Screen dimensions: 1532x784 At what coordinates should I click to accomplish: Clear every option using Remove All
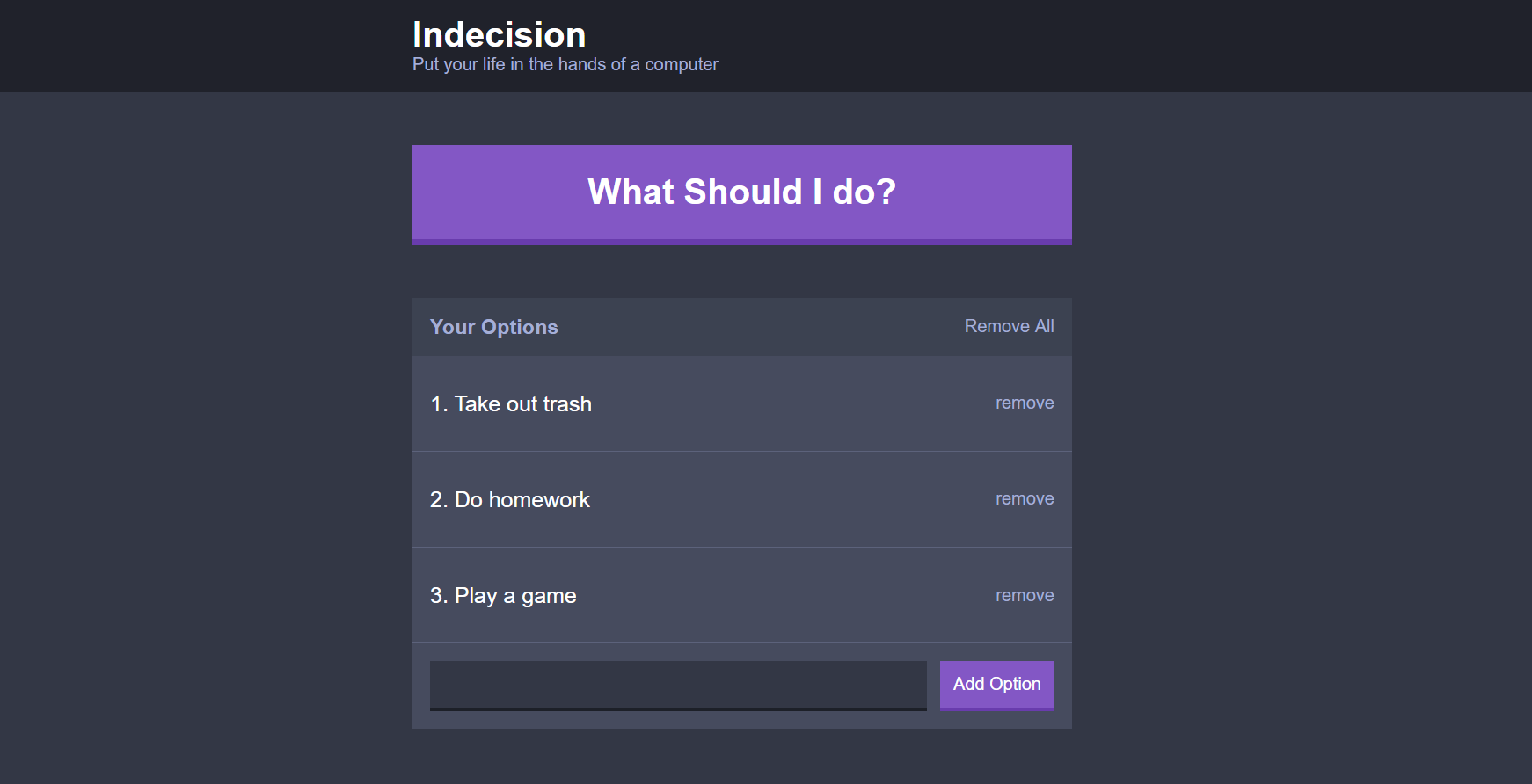[x=1009, y=326]
